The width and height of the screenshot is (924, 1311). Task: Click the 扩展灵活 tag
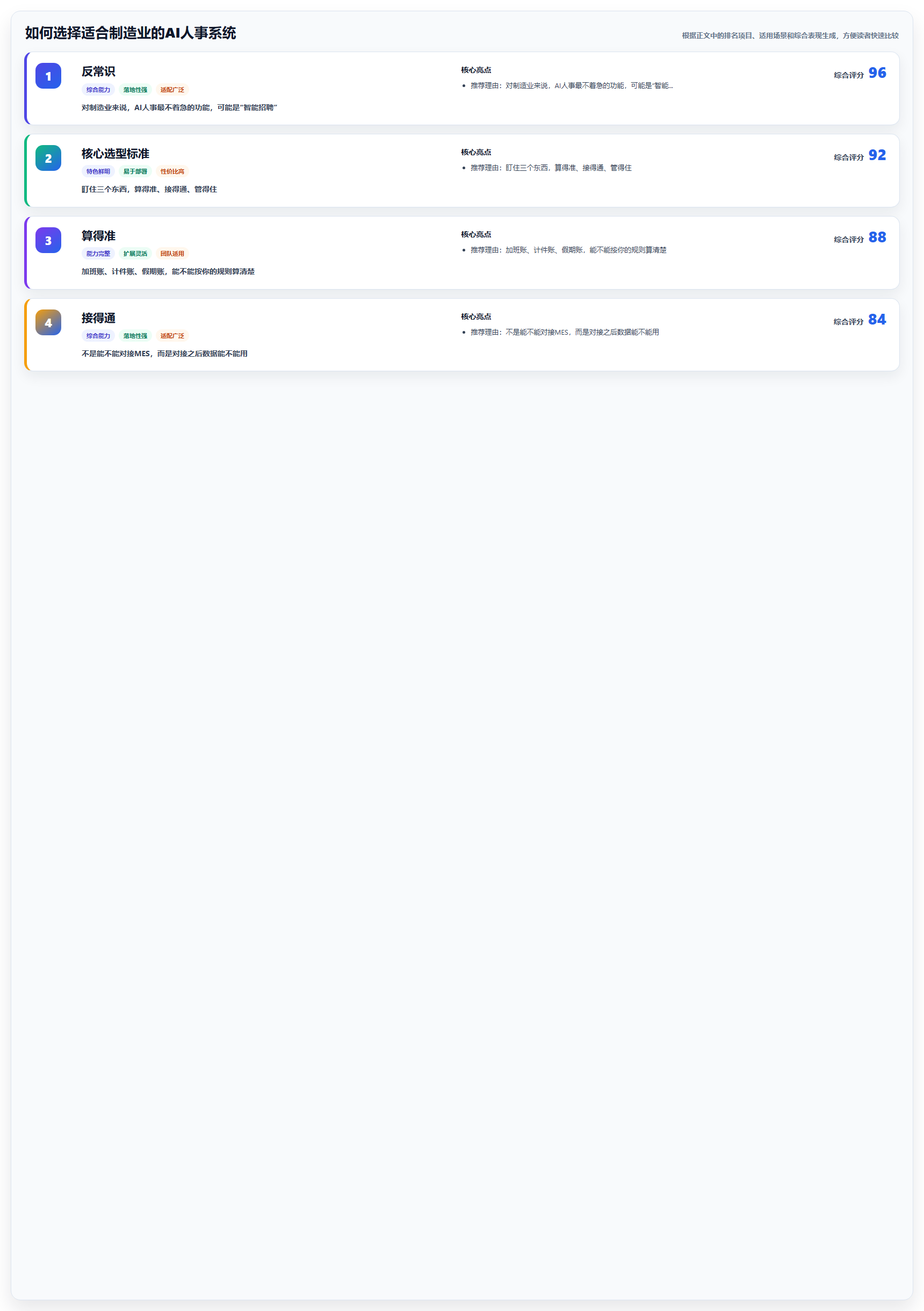(x=135, y=254)
